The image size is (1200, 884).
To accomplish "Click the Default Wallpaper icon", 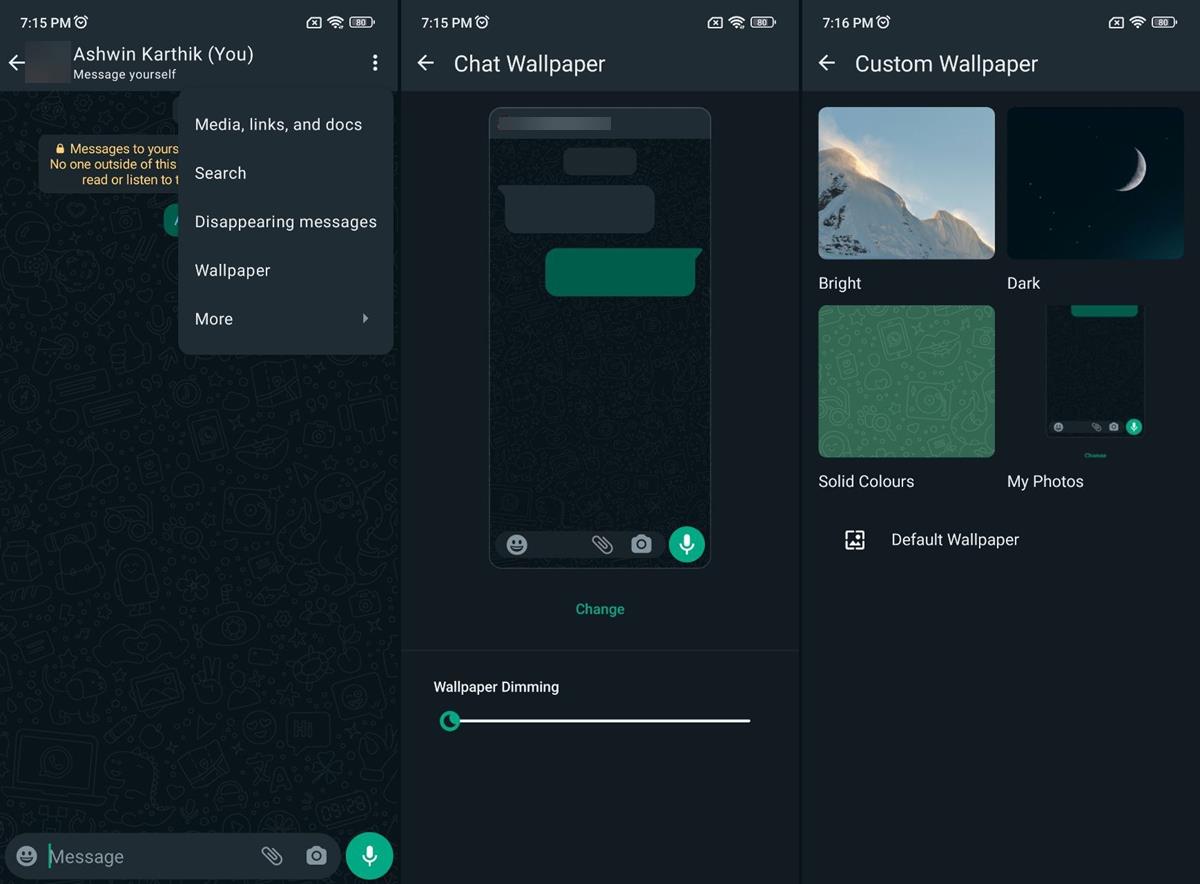I will pos(855,540).
